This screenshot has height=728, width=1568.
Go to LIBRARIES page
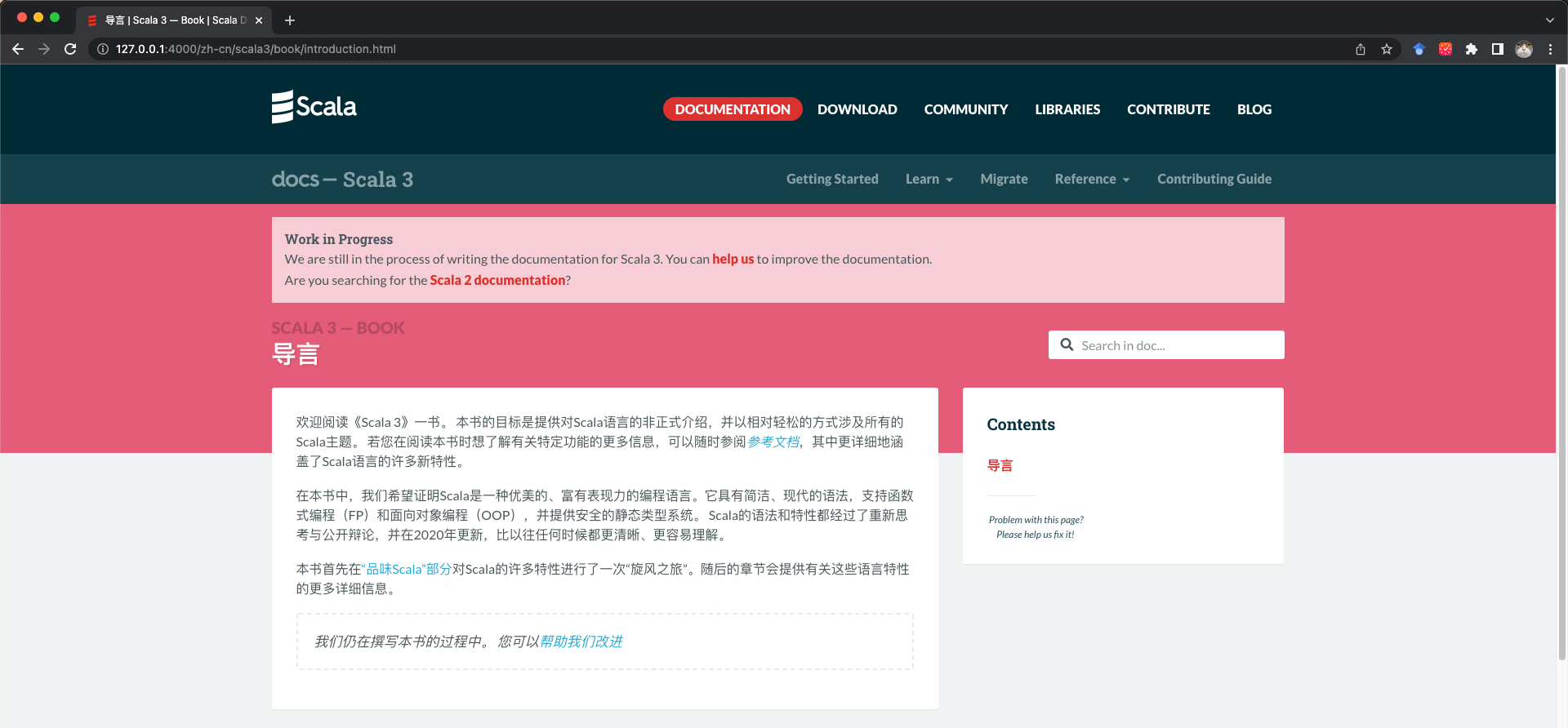click(1067, 109)
